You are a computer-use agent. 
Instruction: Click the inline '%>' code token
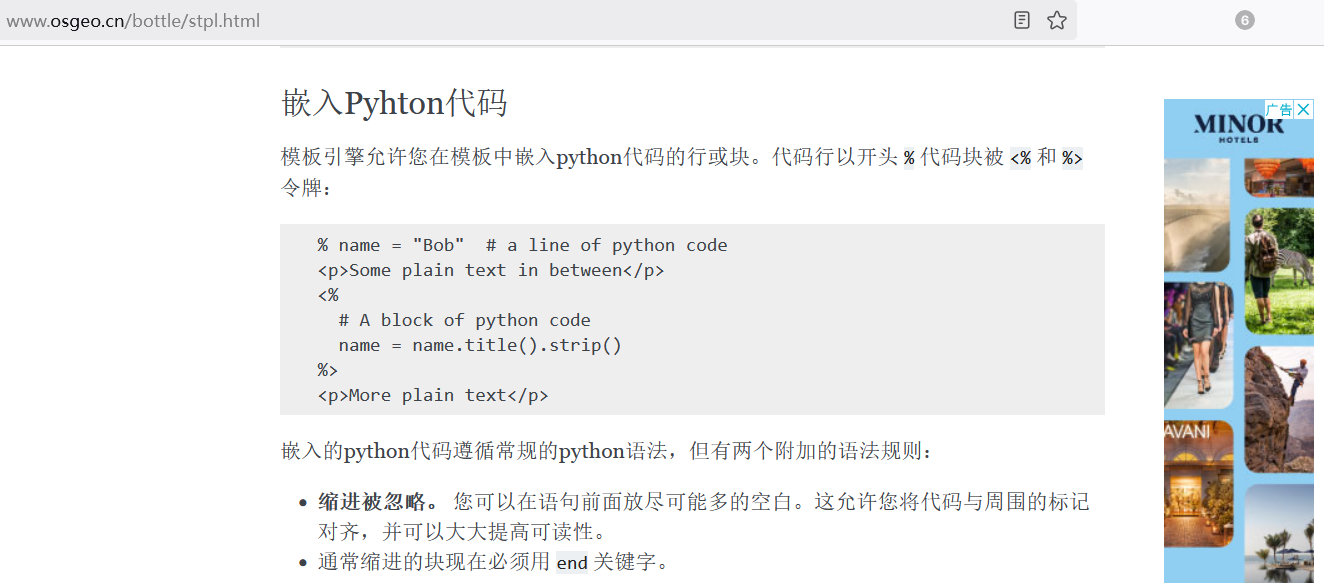[x=1072, y=158]
